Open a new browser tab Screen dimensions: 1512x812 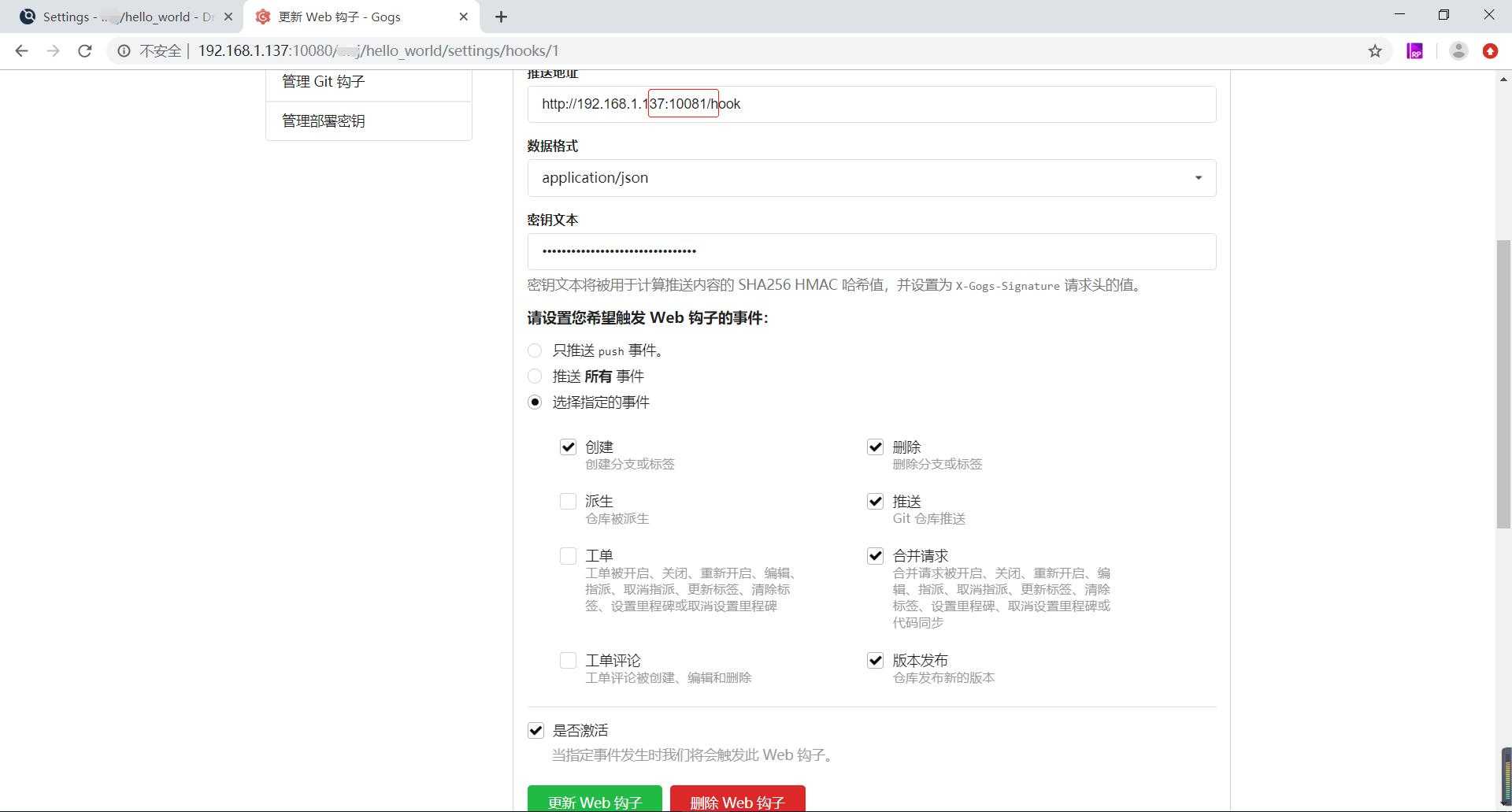point(501,17)
